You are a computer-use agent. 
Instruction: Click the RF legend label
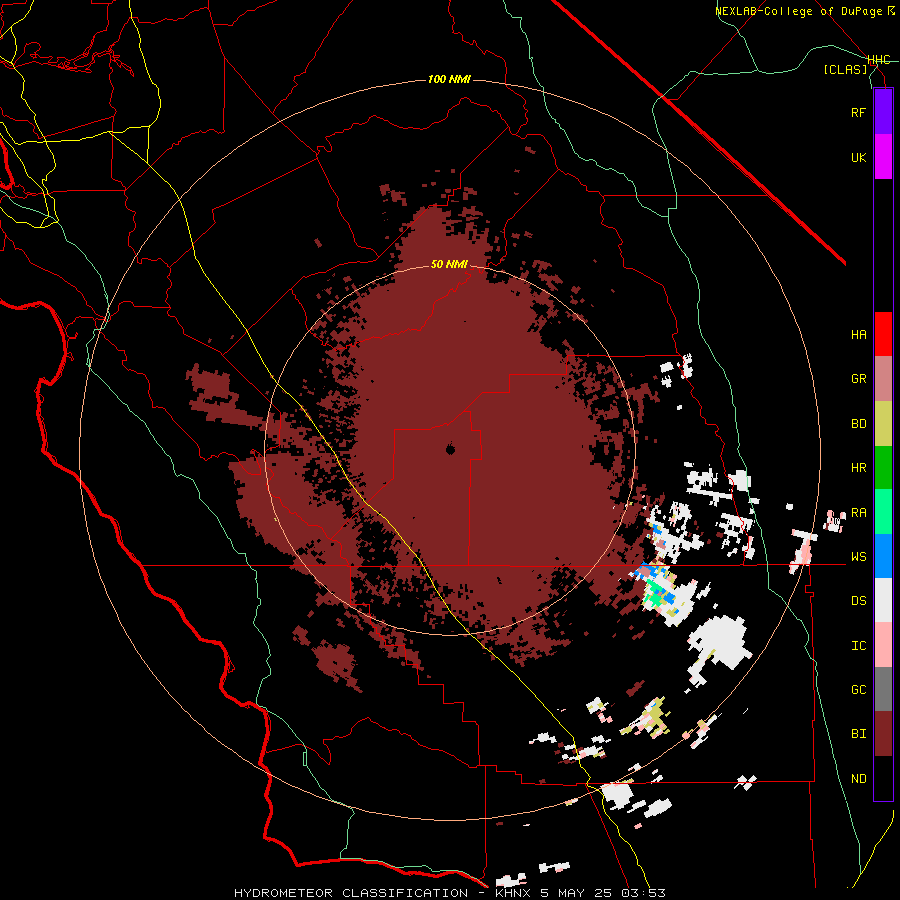tap(858, 112)
